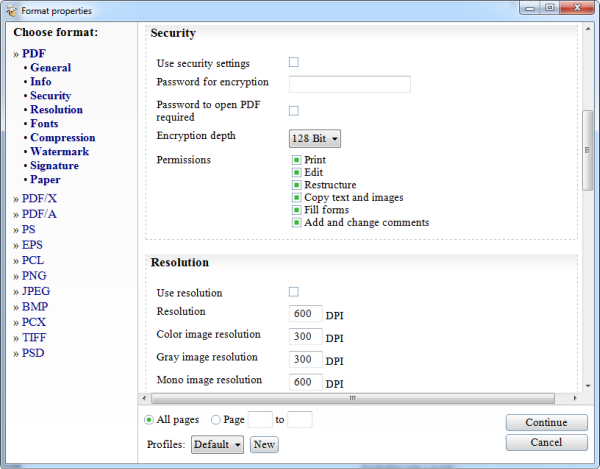Enable the Use resolution checkbox

pyautogui.click(x=294, y=292)
